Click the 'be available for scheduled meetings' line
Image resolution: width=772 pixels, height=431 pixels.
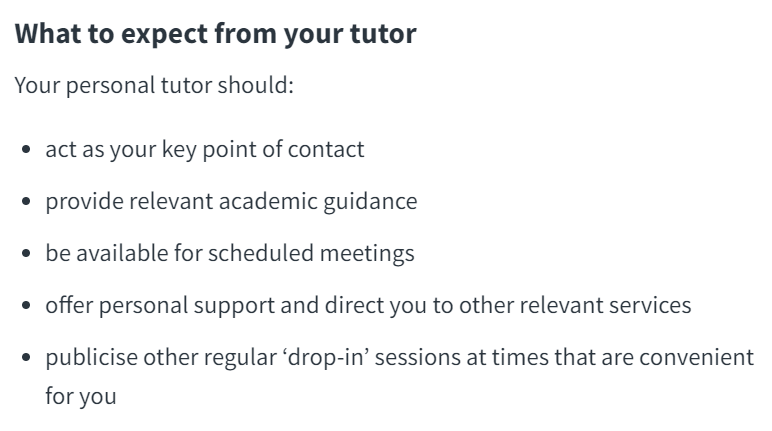click(x=230, y=254)
